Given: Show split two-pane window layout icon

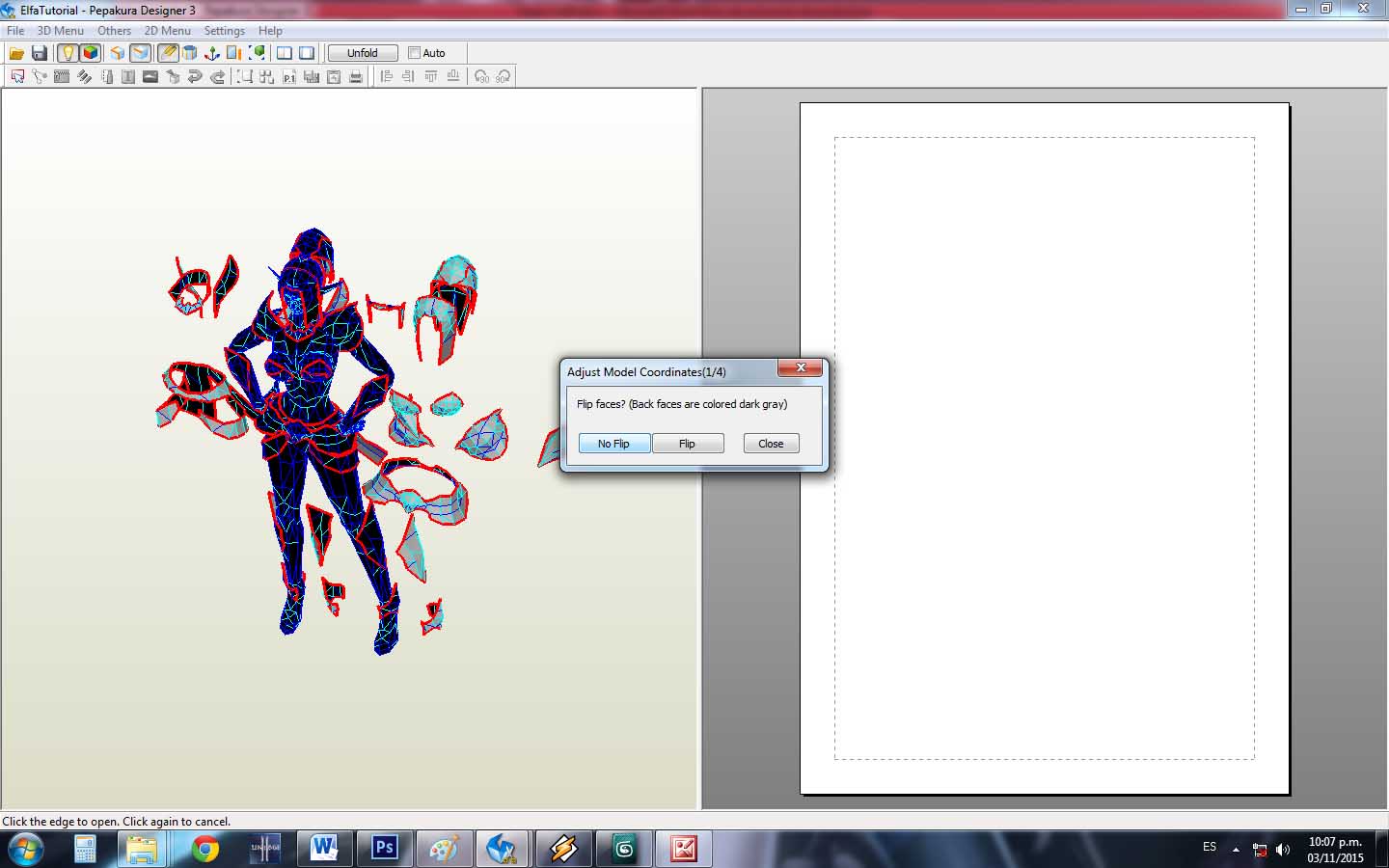Looking at the screenshot, I should pos(285,53).
